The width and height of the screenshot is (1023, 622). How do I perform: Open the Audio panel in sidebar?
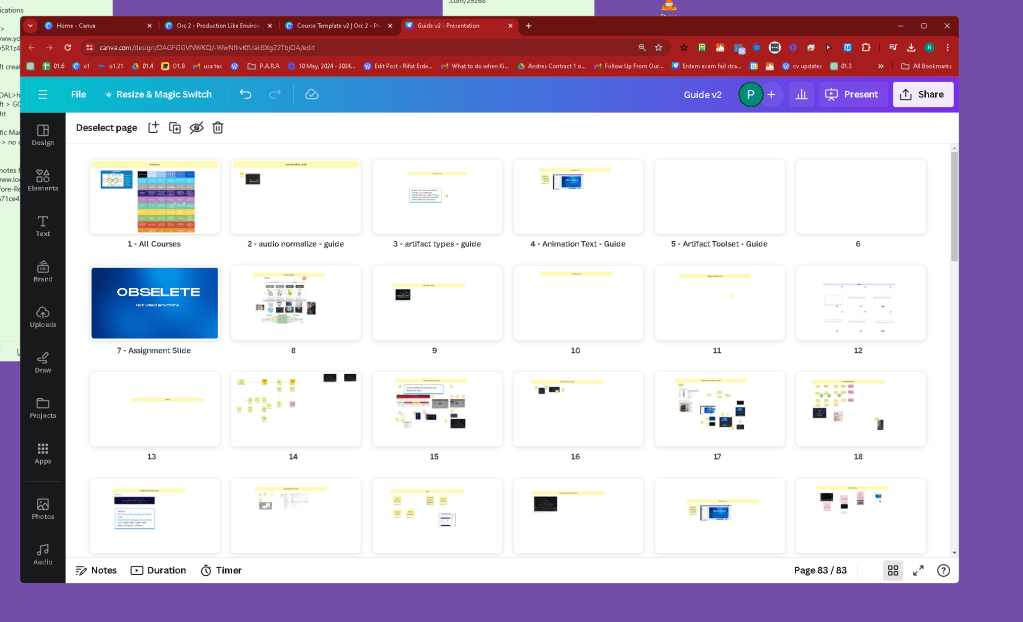(x=43, y=555)
